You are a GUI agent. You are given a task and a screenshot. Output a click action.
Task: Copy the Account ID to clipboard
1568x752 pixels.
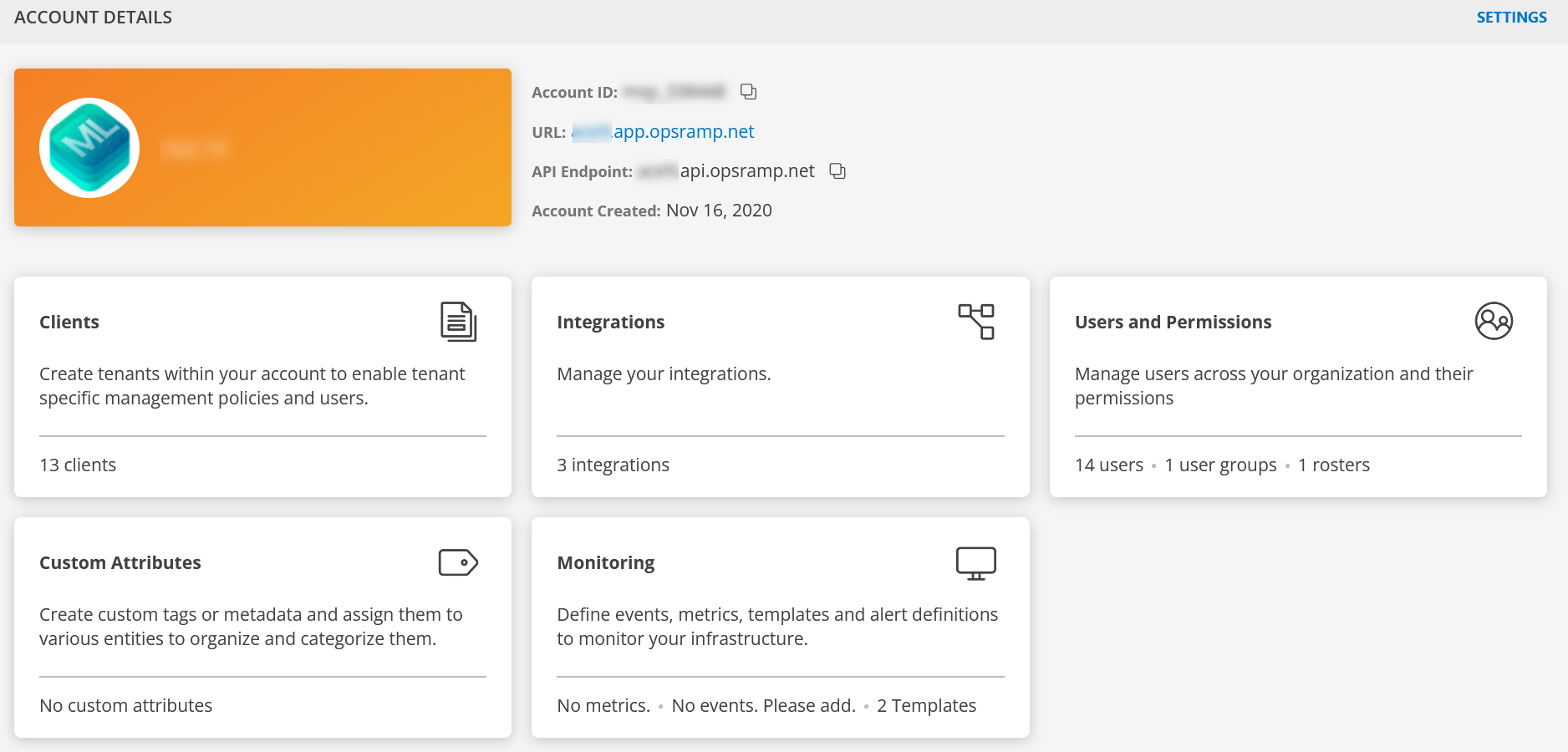point(748,92)
